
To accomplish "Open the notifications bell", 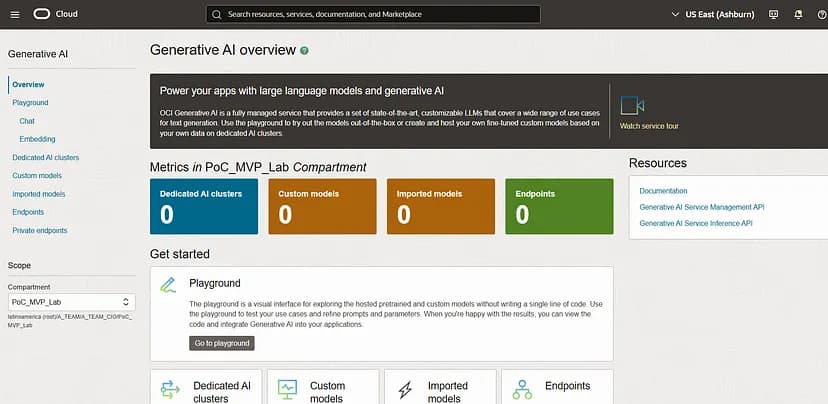I will tap(798, 14).
